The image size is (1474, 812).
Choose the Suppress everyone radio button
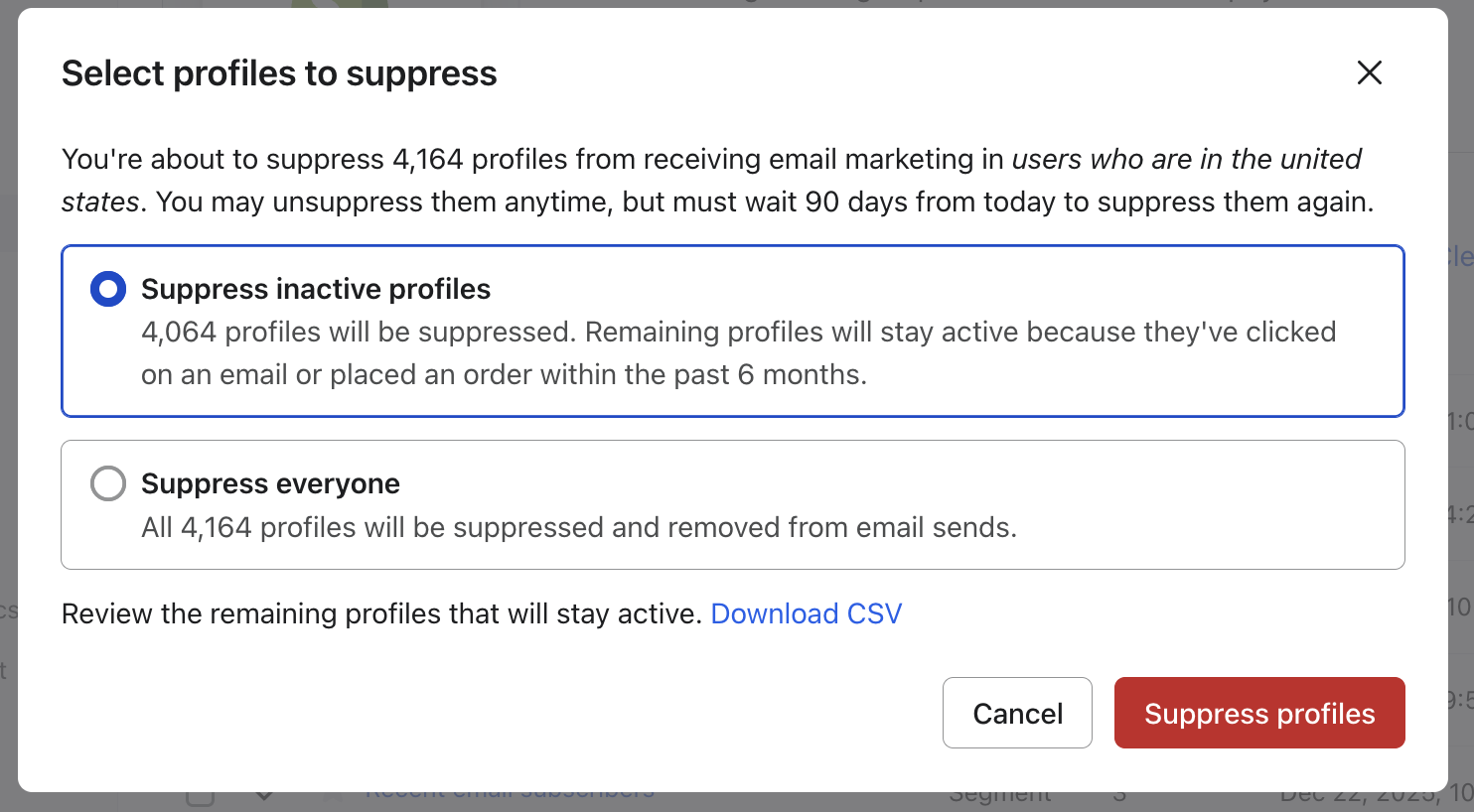(108, 483)
